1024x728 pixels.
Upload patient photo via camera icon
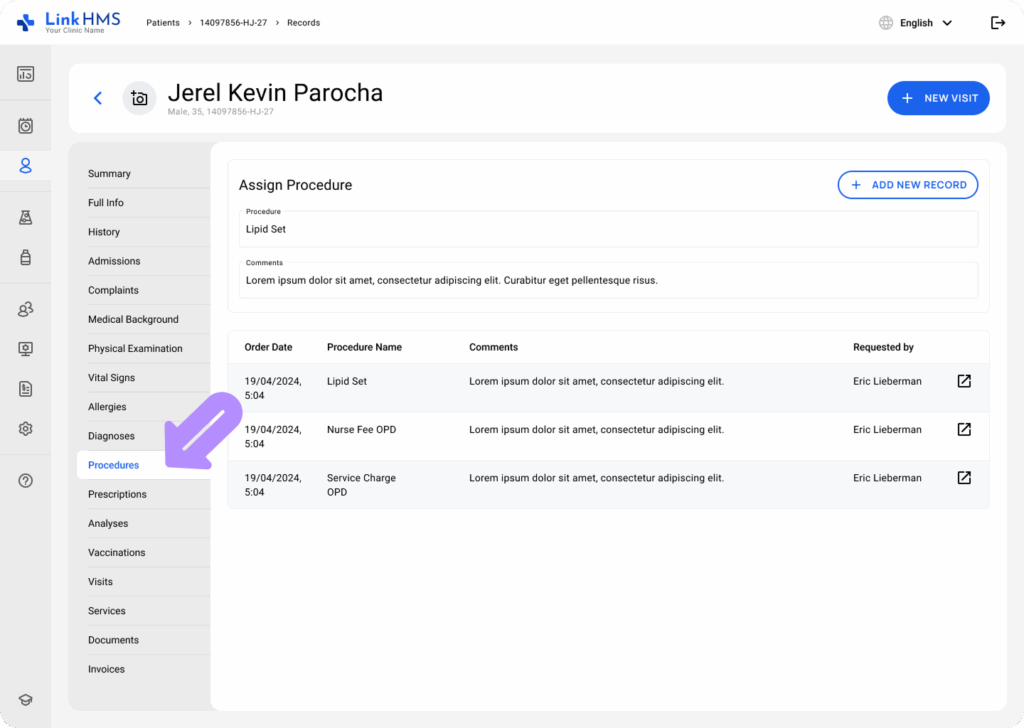(139, 98)
